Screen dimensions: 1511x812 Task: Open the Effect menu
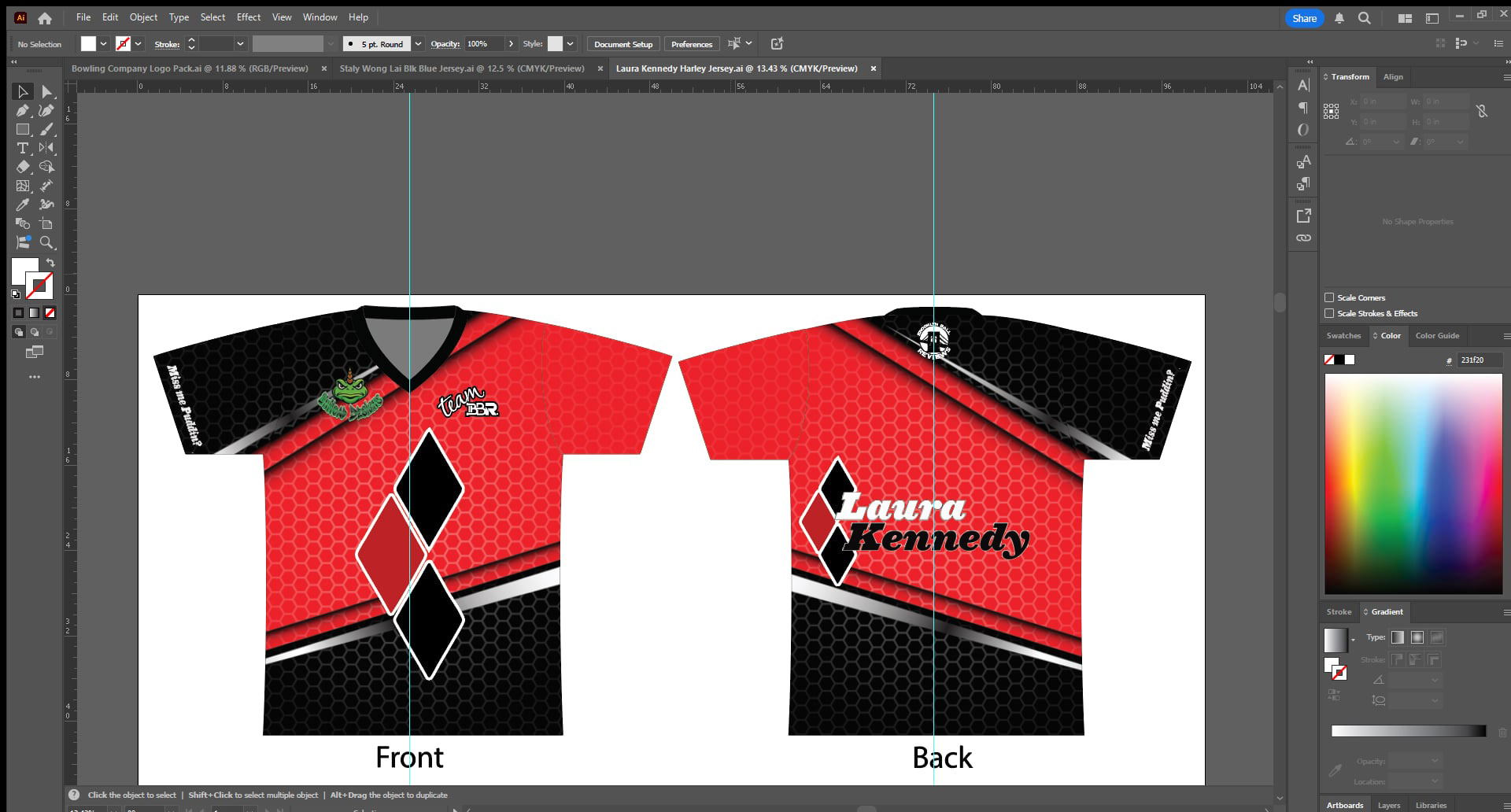tap(249, 17)
